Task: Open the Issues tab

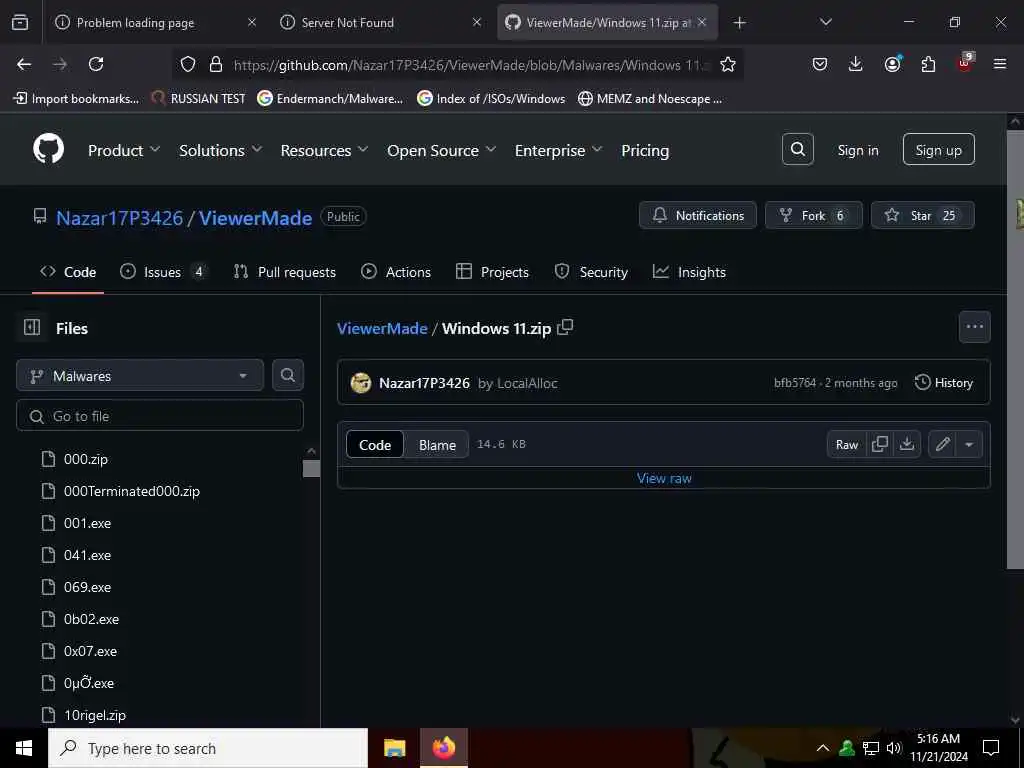Action: pyautogui.click(x=163, y=272)
